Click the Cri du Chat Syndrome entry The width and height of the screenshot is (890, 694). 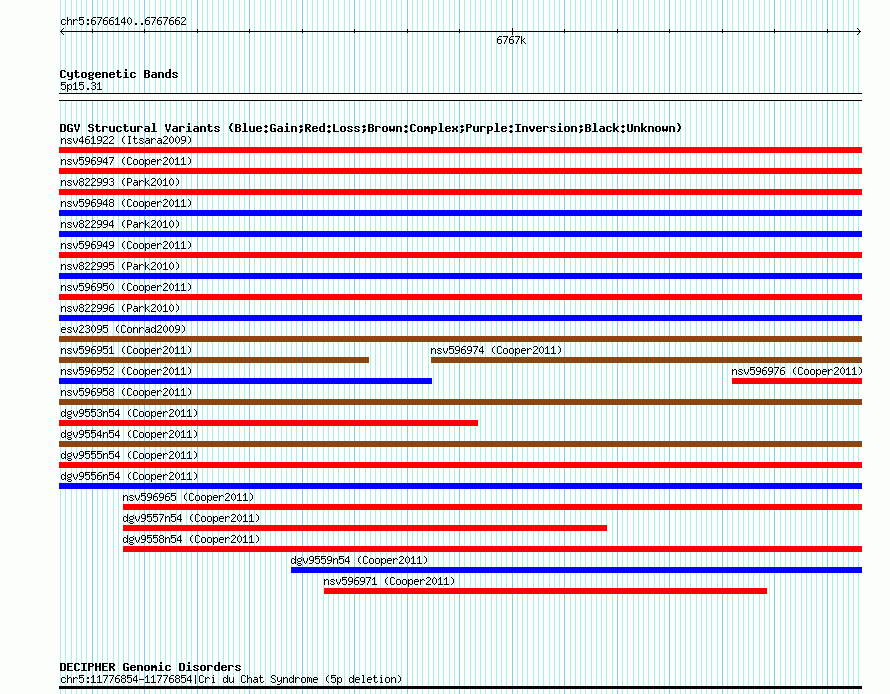tap(231, 679)
